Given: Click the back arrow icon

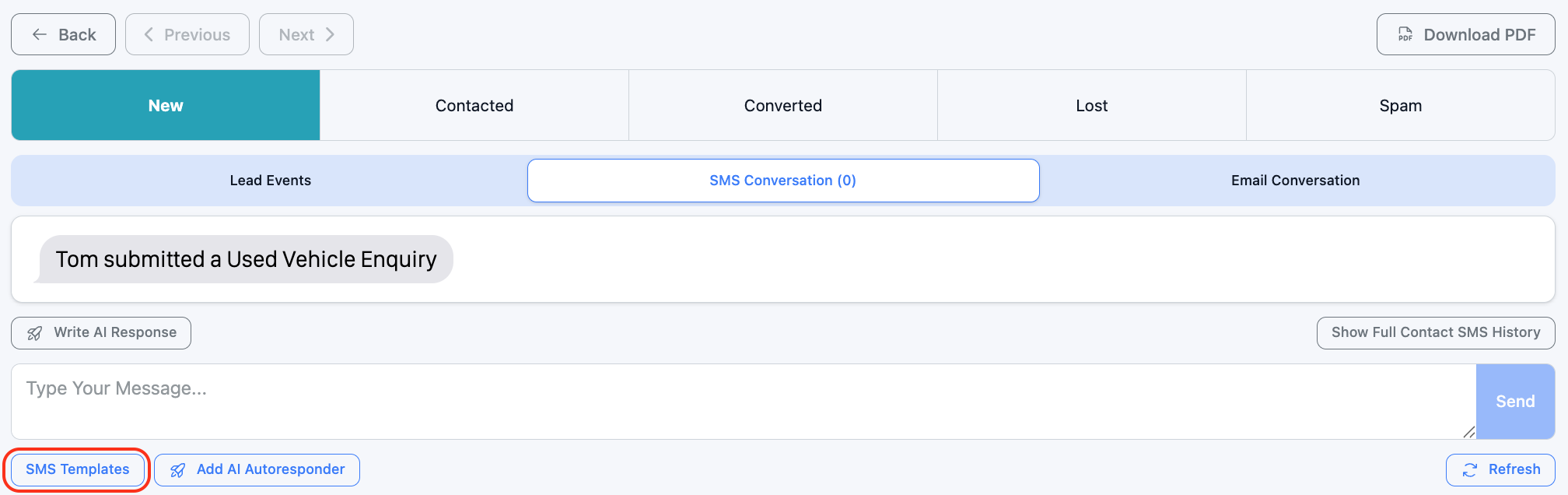Looking at the screenshot, I should [x=40, y=34].
